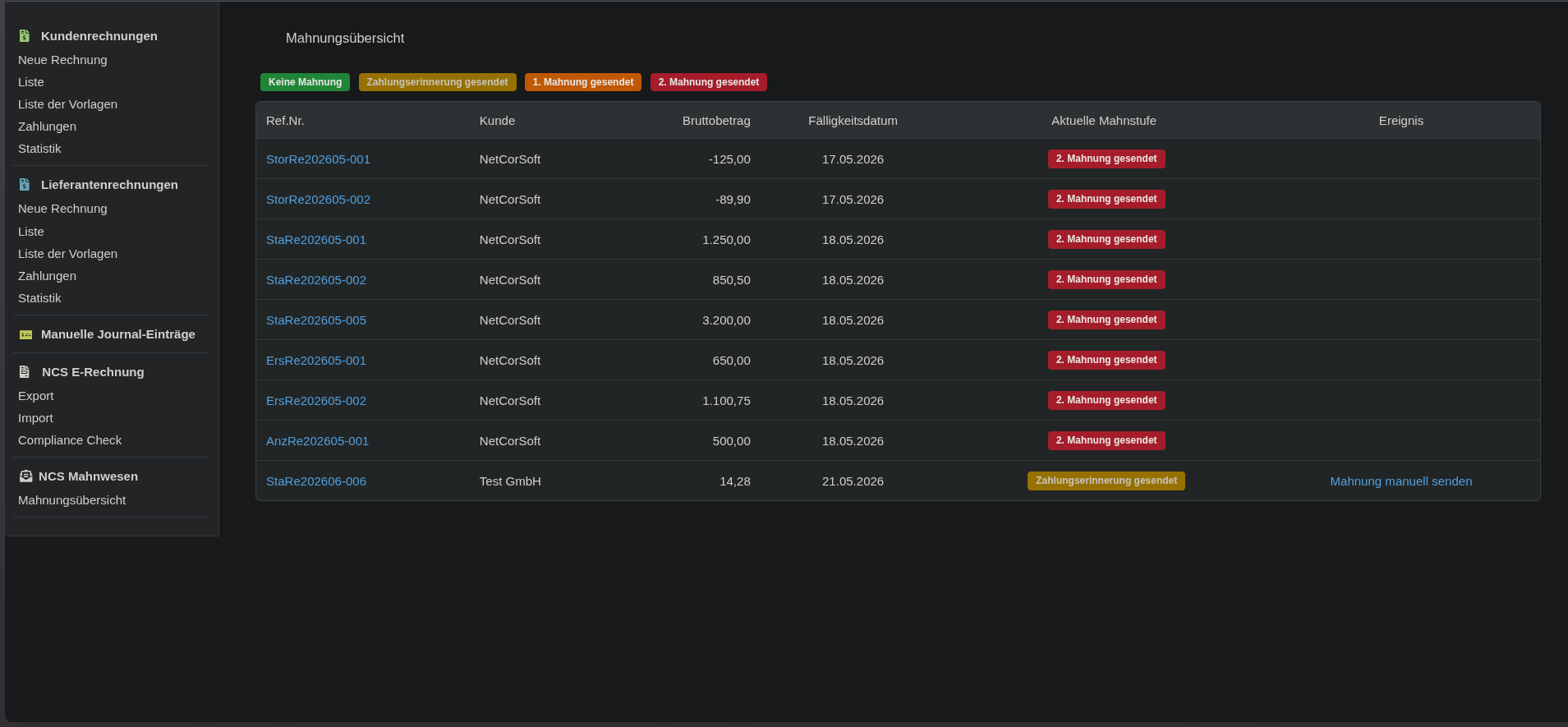Open Compliance Check under NCS E-Rechnung

coord(70,440)
